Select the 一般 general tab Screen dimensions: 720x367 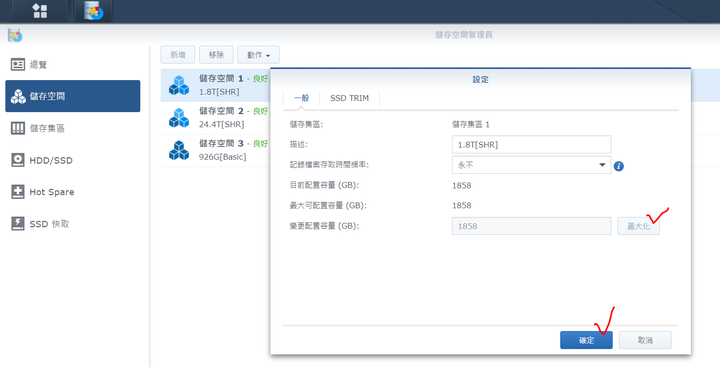click(x=302, y=98)
